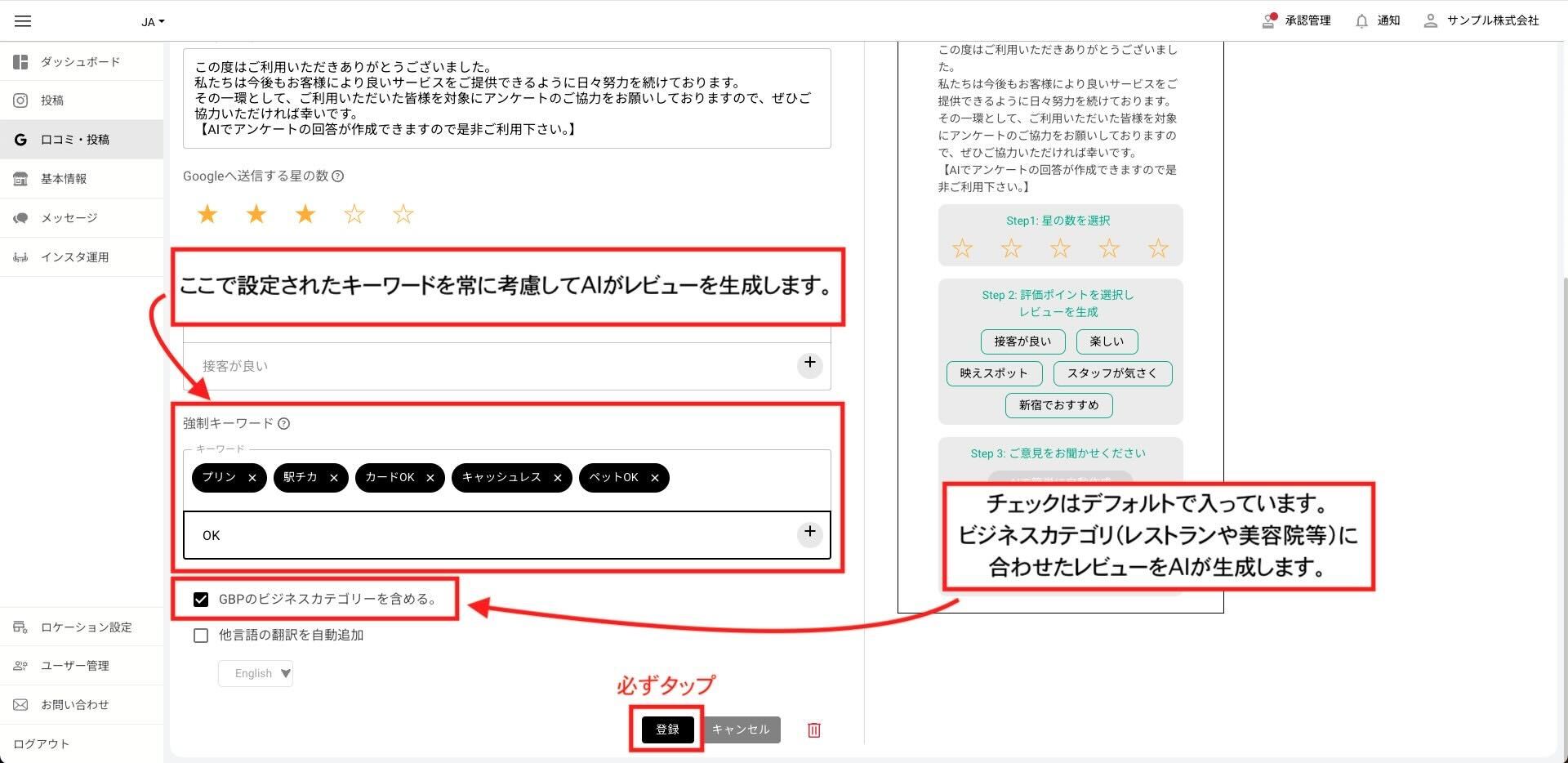1568x763 pixels.
Task: Set Google rating to four stars
Action: point(354,215)
